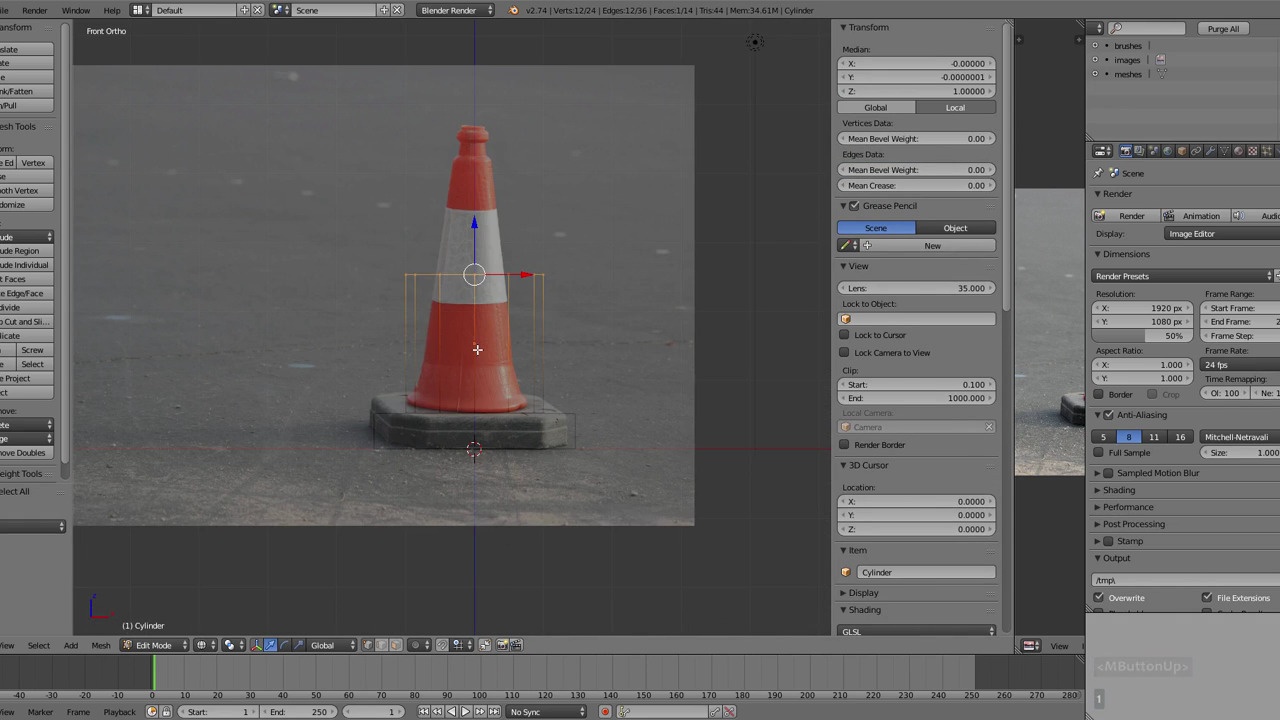Select the translate manipulator arrow icon
The image size is (1280, 720).
(x=270, y=645)
